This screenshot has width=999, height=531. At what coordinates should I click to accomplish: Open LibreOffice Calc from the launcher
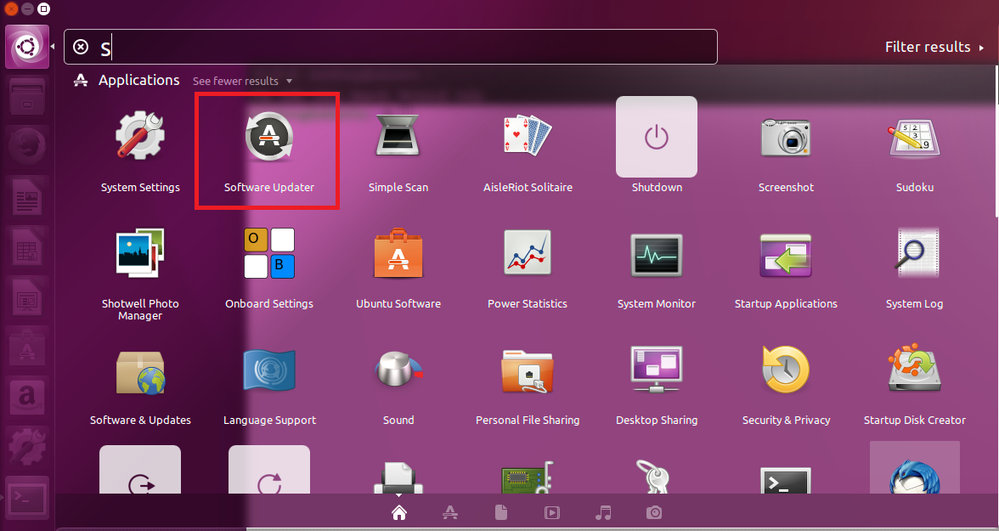click(x=27, y=247)
